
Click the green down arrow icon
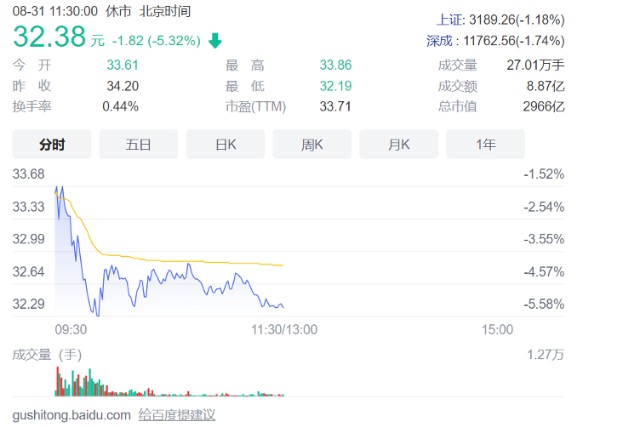(x=215, y=41)
